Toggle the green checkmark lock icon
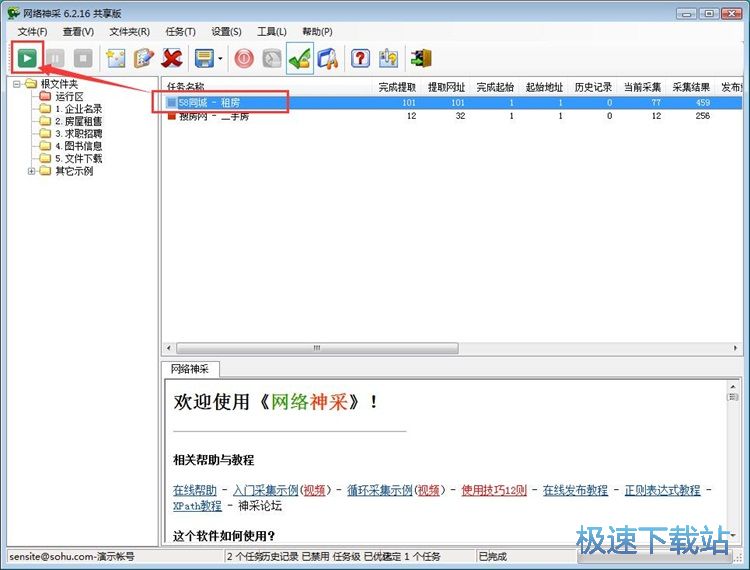 (x=300, y=58)
